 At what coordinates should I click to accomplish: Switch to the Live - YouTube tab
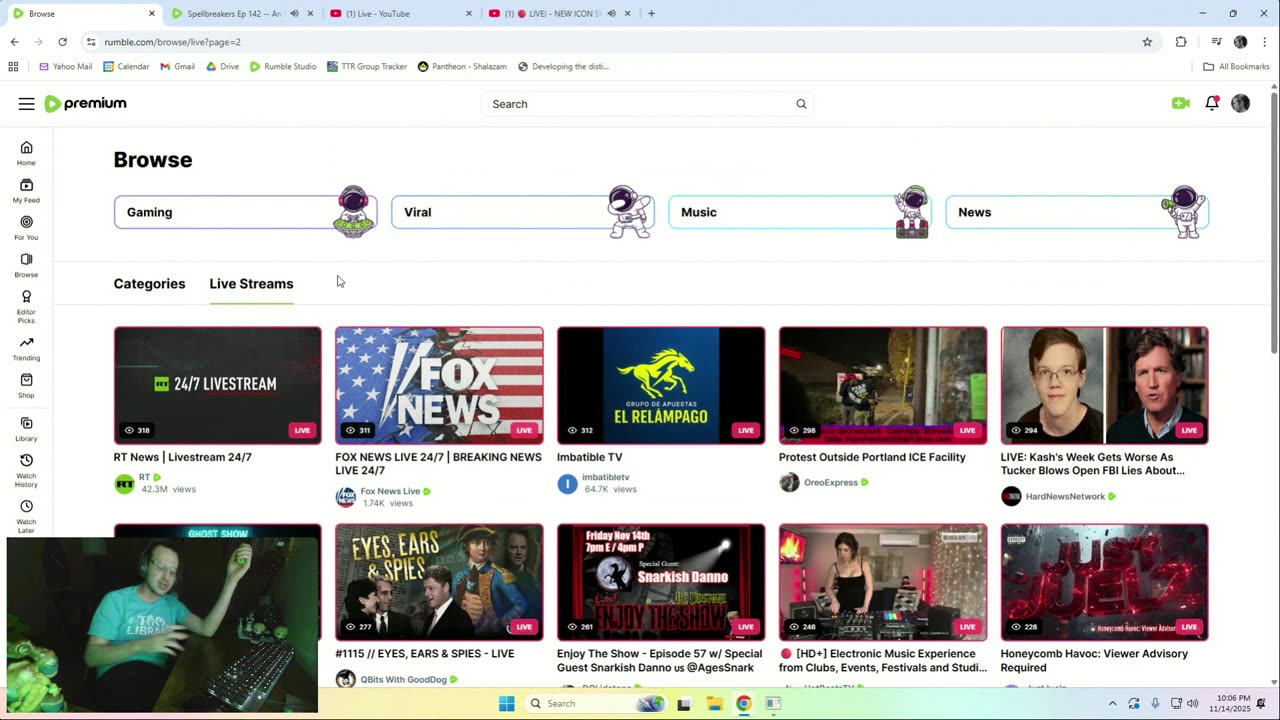400,14
